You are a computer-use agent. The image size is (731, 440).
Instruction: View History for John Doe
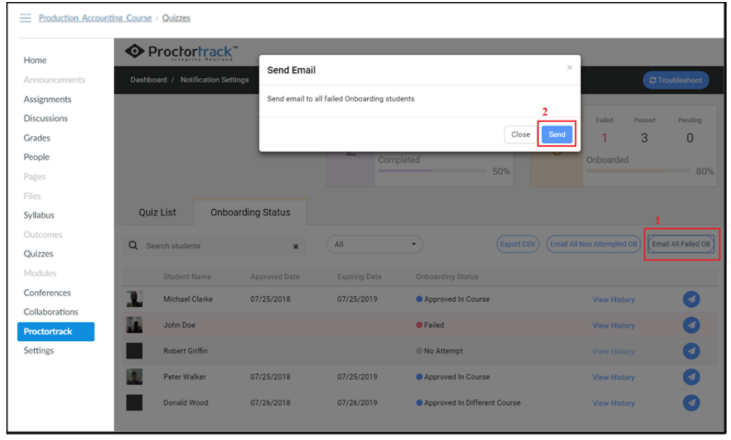[x=614, y=325]
